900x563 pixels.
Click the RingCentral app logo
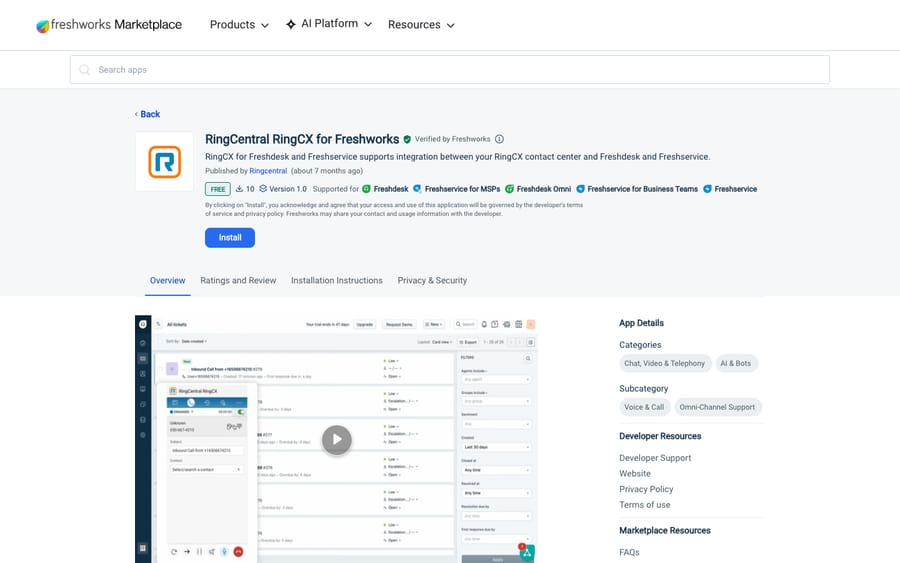coord(165,162)
